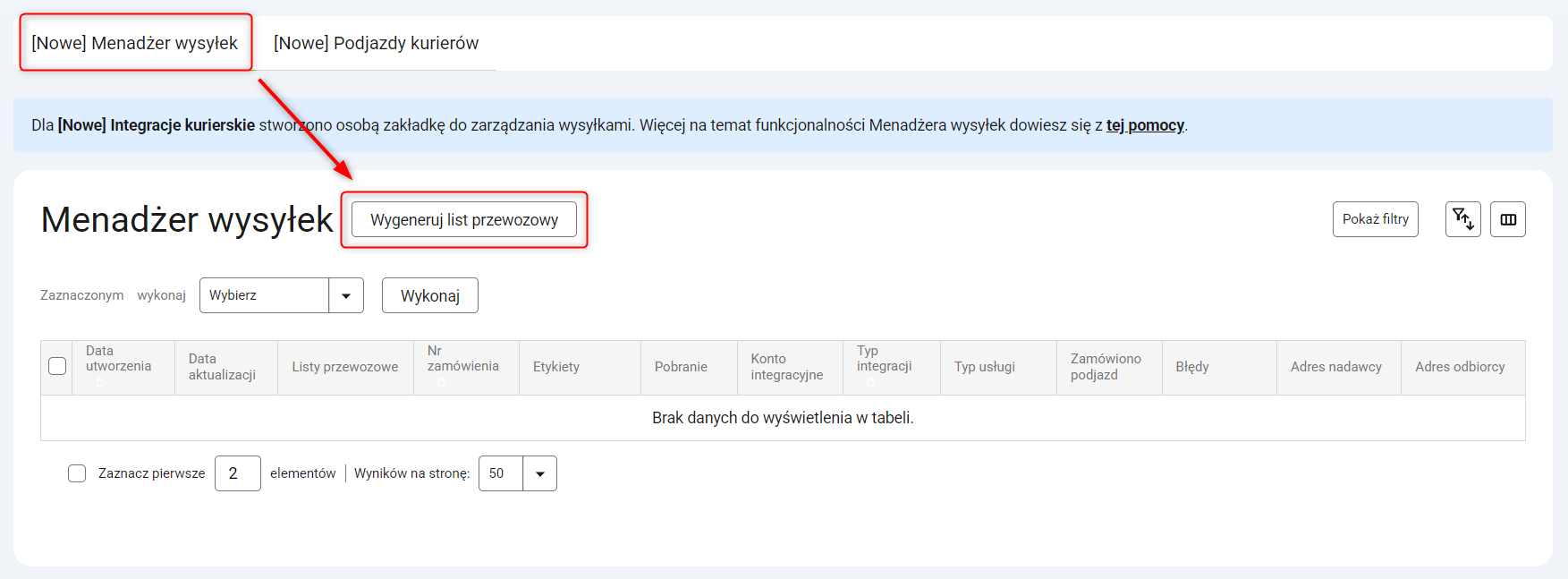Sort by Data utworzenia column arrow

[100, 382]
